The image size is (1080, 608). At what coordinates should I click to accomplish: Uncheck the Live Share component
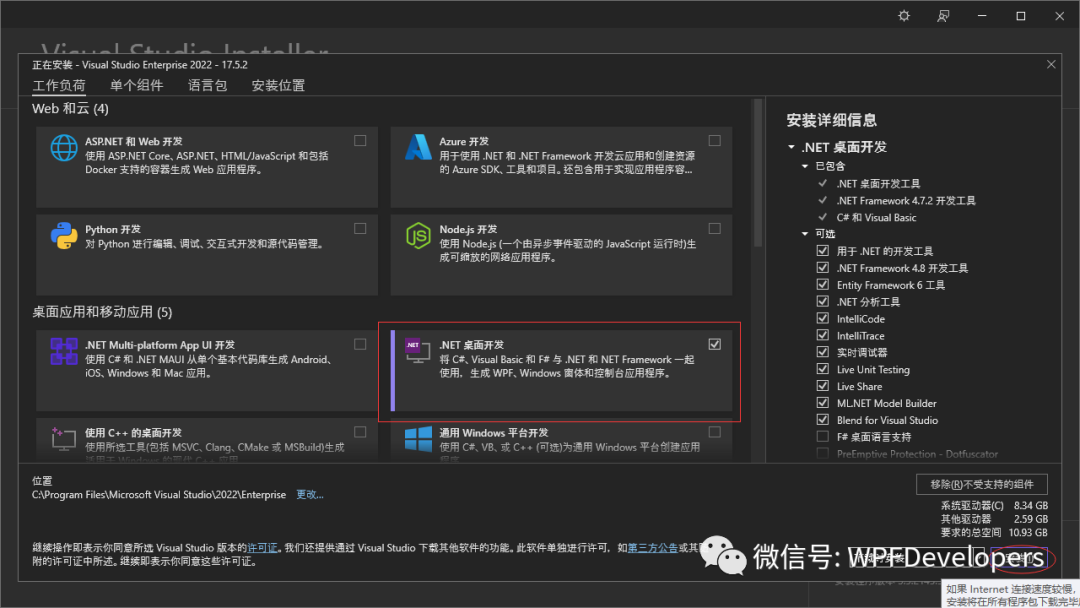click(x=822, y=386)
